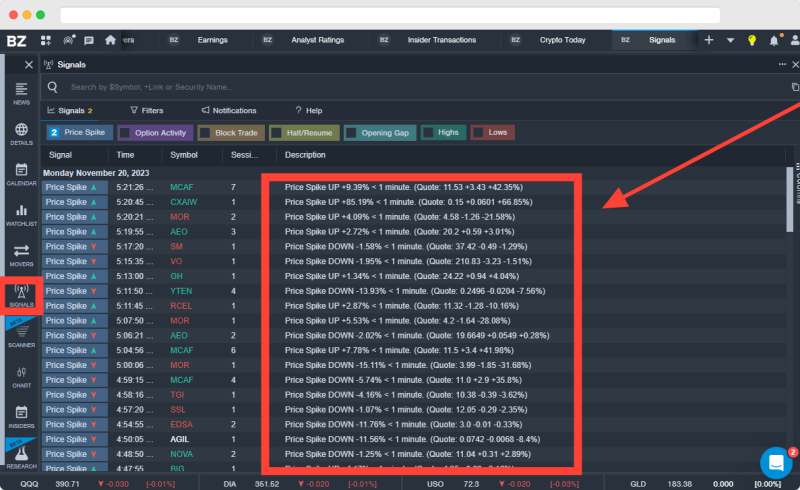Open the Movers sidebar tool

tap(21, 255)
